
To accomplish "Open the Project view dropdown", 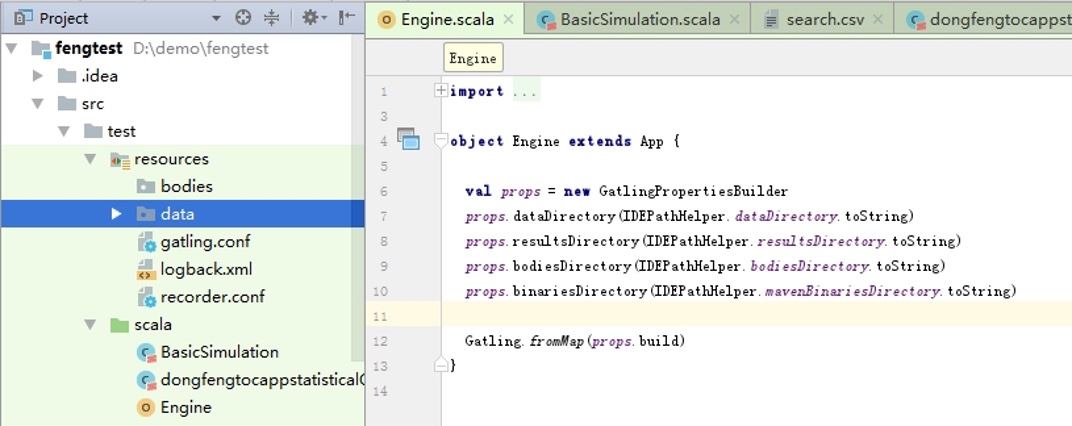I will (217, 18).
